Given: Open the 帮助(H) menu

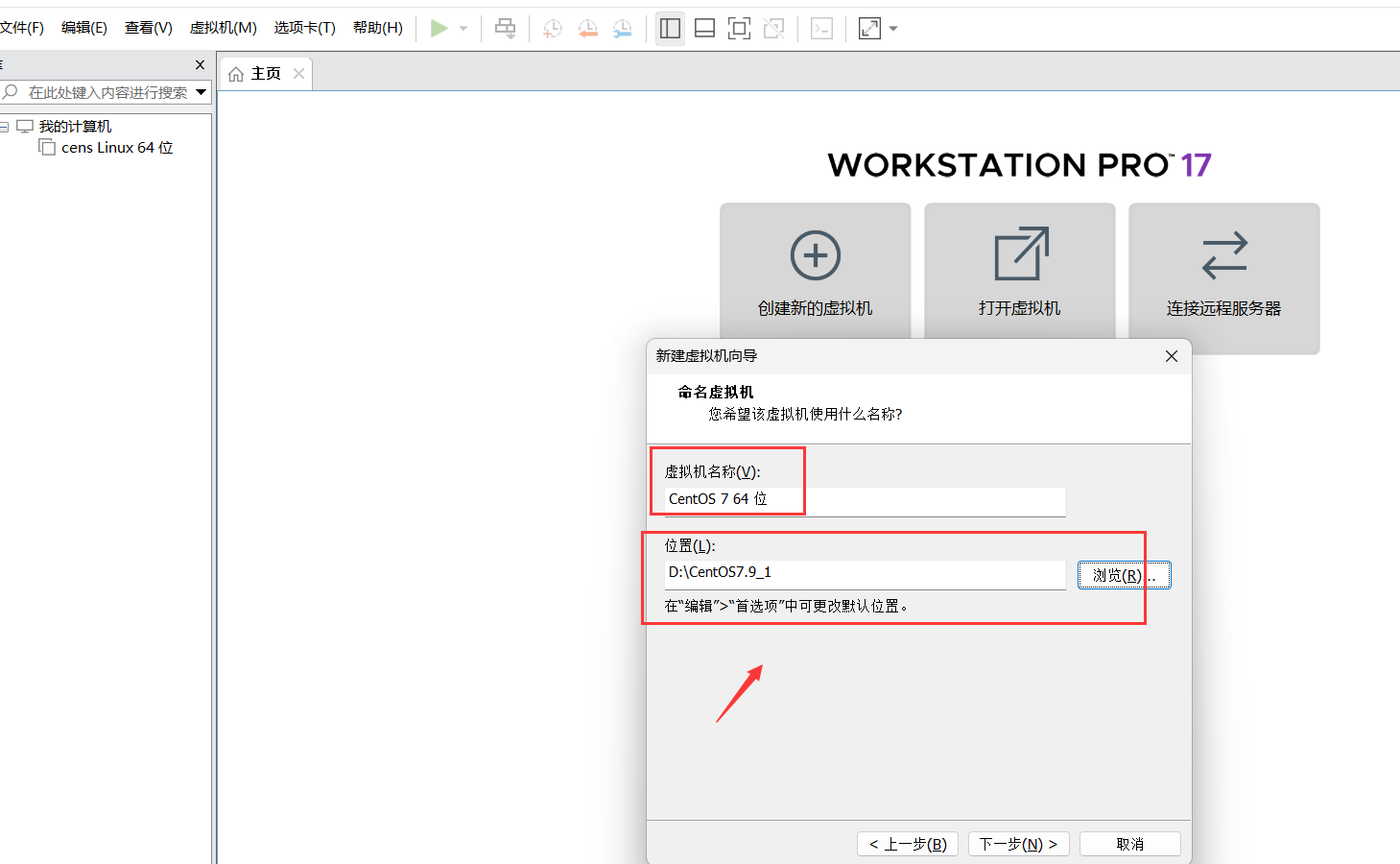Looking at the screenshot, I should pos(378,28).
